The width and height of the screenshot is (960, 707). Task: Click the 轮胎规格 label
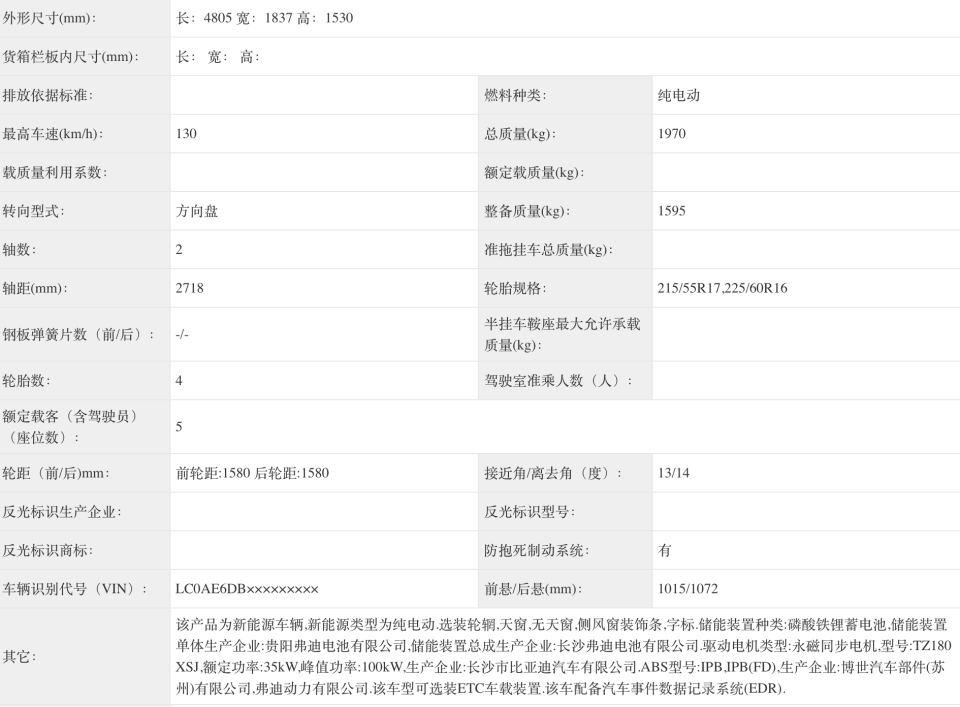pos(515,288)
